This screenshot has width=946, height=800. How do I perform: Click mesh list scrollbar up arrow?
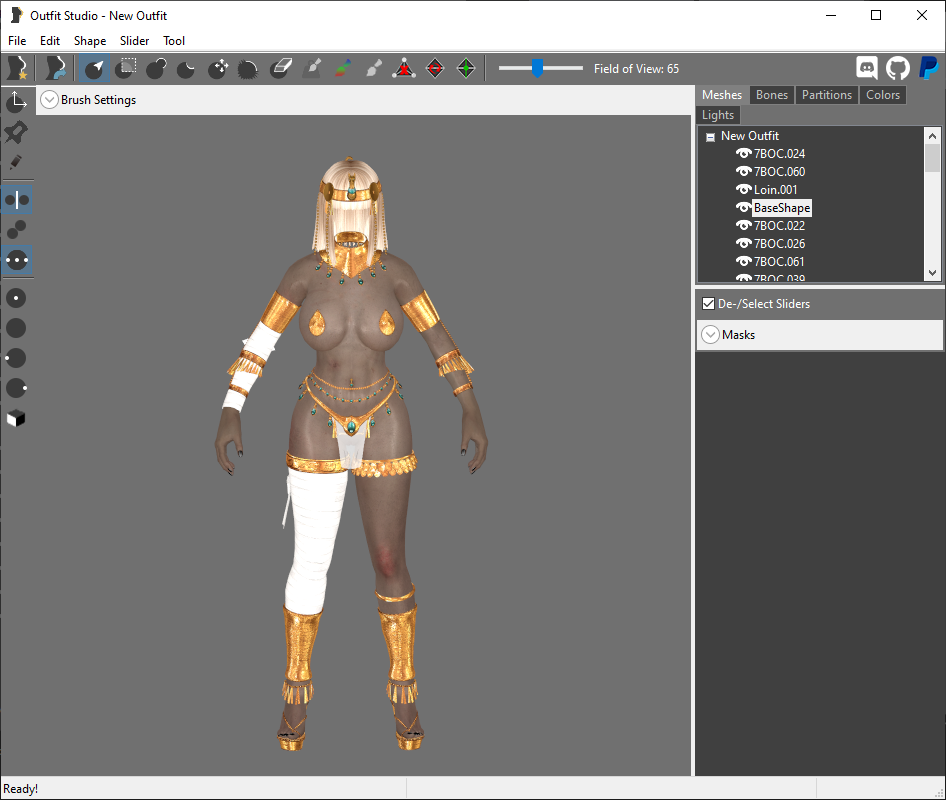[x=933, y=136]
